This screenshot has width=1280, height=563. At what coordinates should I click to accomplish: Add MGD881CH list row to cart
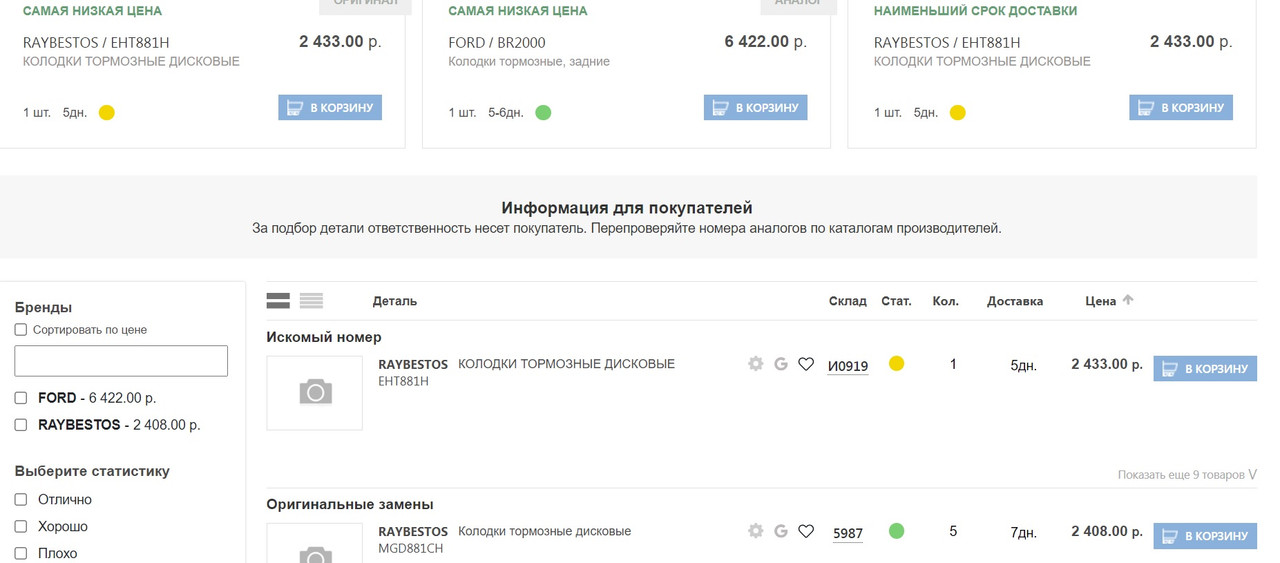tap(1205, 536)
